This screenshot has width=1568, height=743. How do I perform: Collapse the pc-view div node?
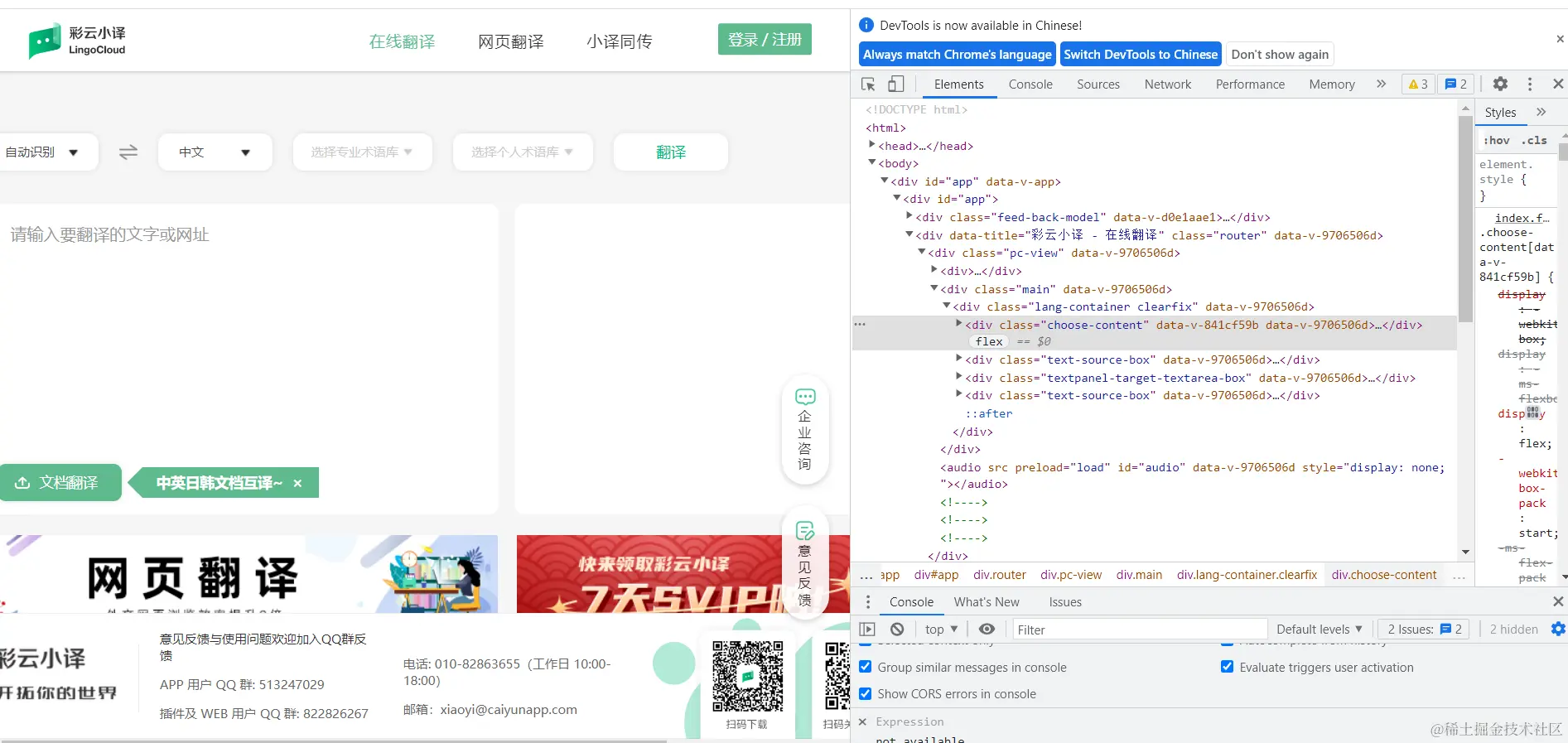tap(922, 253)
